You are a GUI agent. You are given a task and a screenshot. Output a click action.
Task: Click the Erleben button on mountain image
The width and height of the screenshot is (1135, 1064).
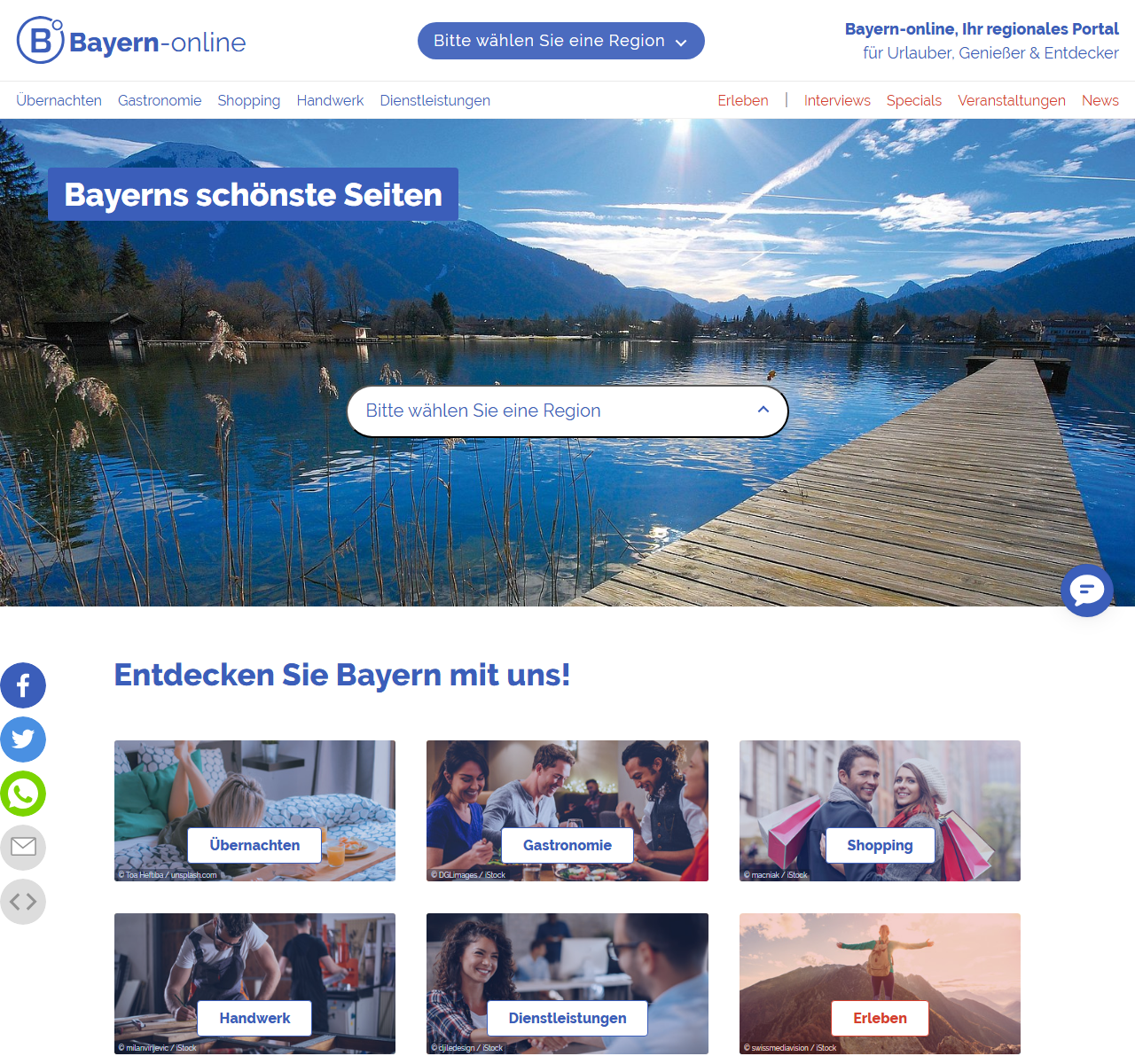pyautogui.click(x=880, y=1018)
